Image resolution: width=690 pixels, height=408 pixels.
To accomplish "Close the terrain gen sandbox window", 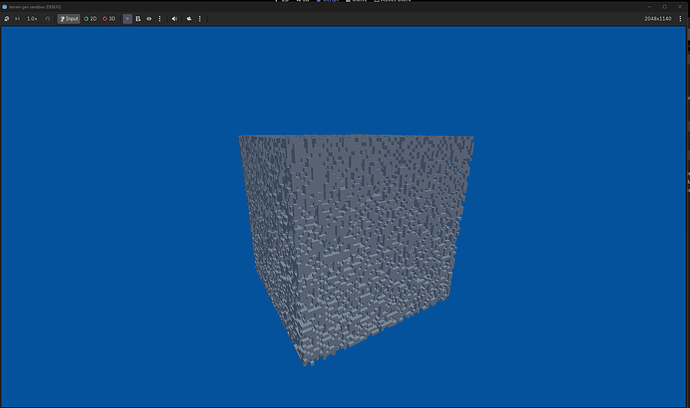I will coord(680,7).
